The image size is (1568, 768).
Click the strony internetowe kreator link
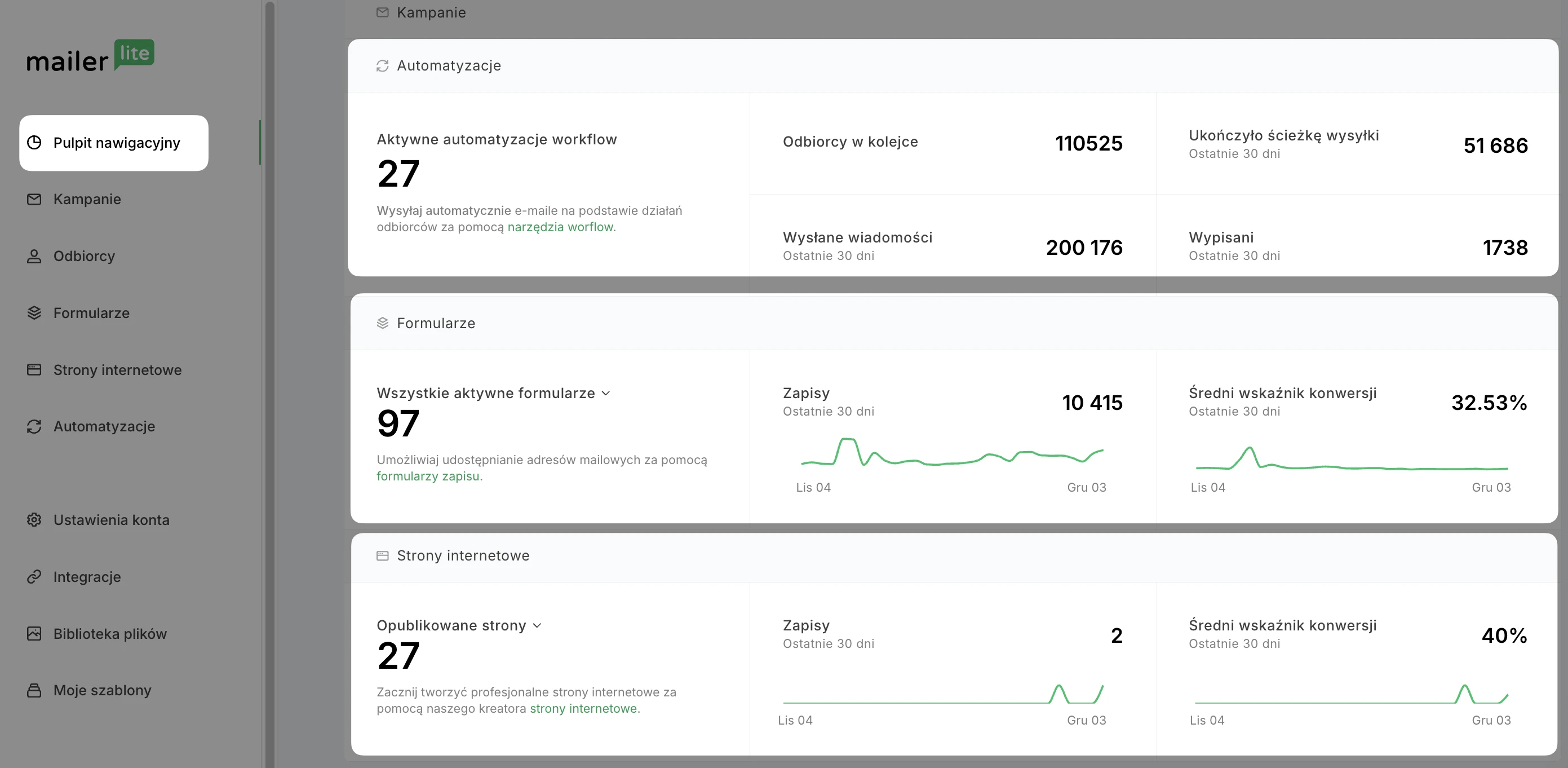click(x=583, y=709)
